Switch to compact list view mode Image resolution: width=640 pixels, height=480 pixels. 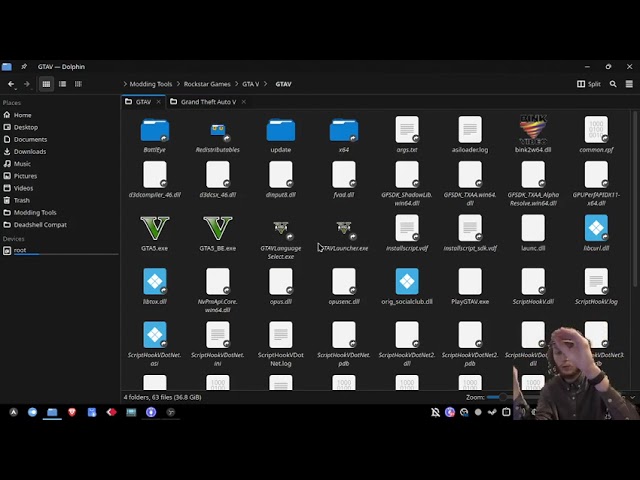click(62, 84)
